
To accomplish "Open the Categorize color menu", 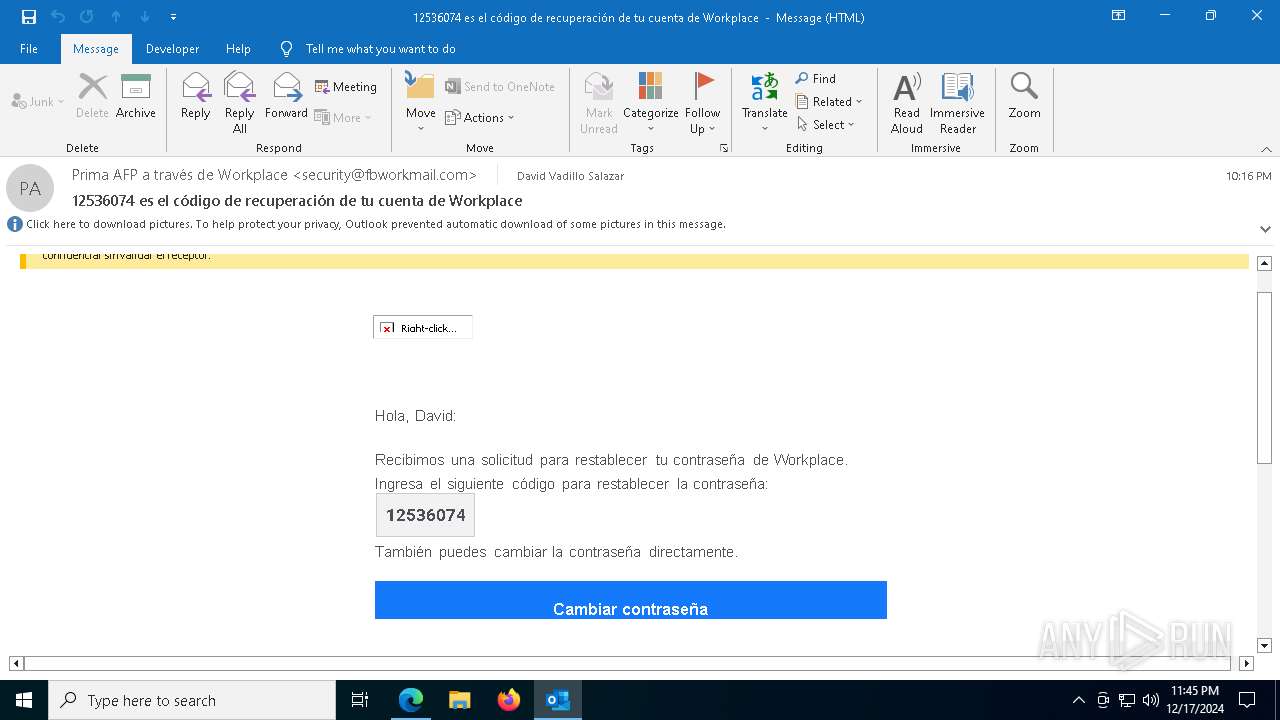I will tap(651, 102).
